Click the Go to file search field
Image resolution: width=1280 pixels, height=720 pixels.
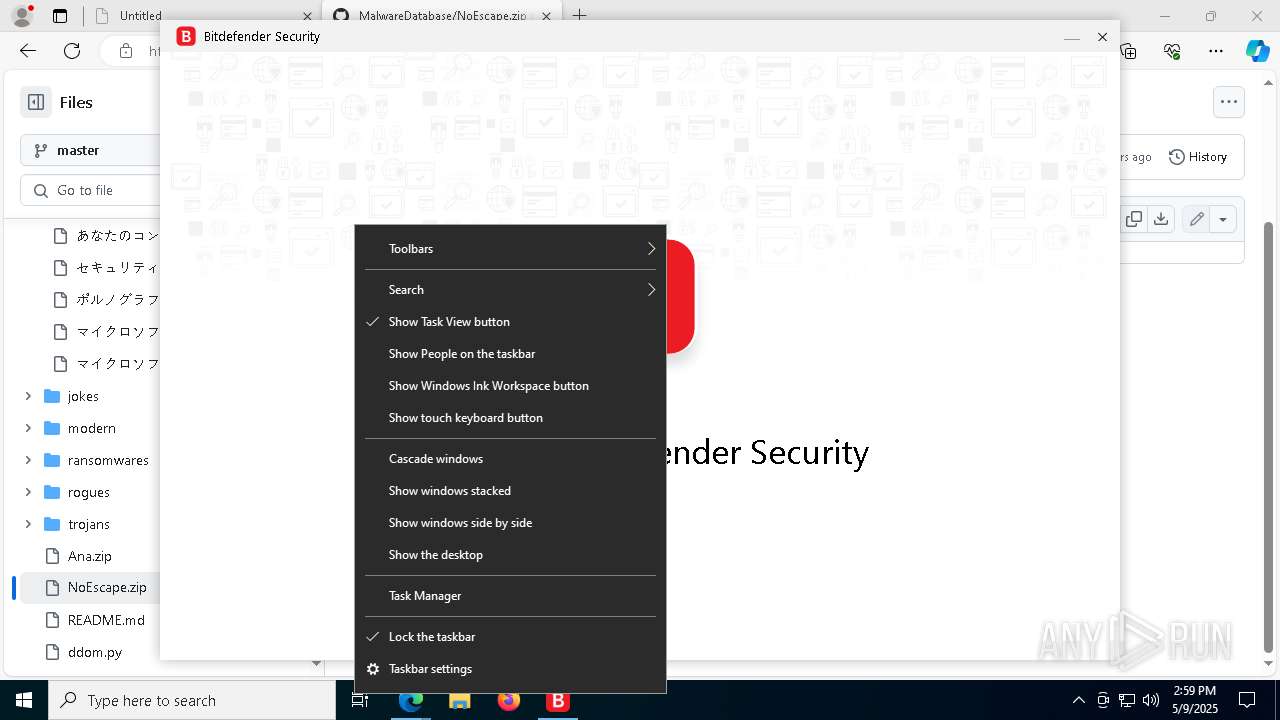(x=90, y=190)
